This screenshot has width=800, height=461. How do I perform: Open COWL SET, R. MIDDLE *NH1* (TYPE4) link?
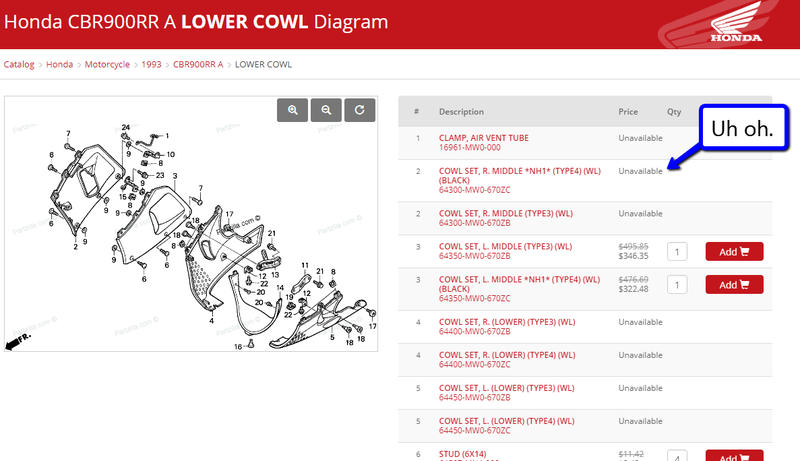[519, 175]
